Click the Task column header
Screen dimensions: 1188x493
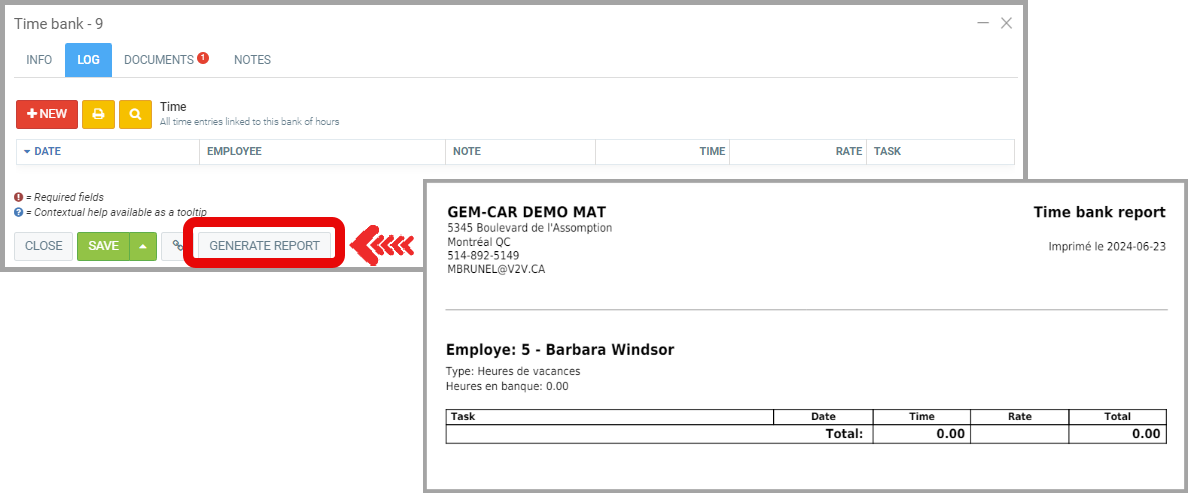point(887,151)
